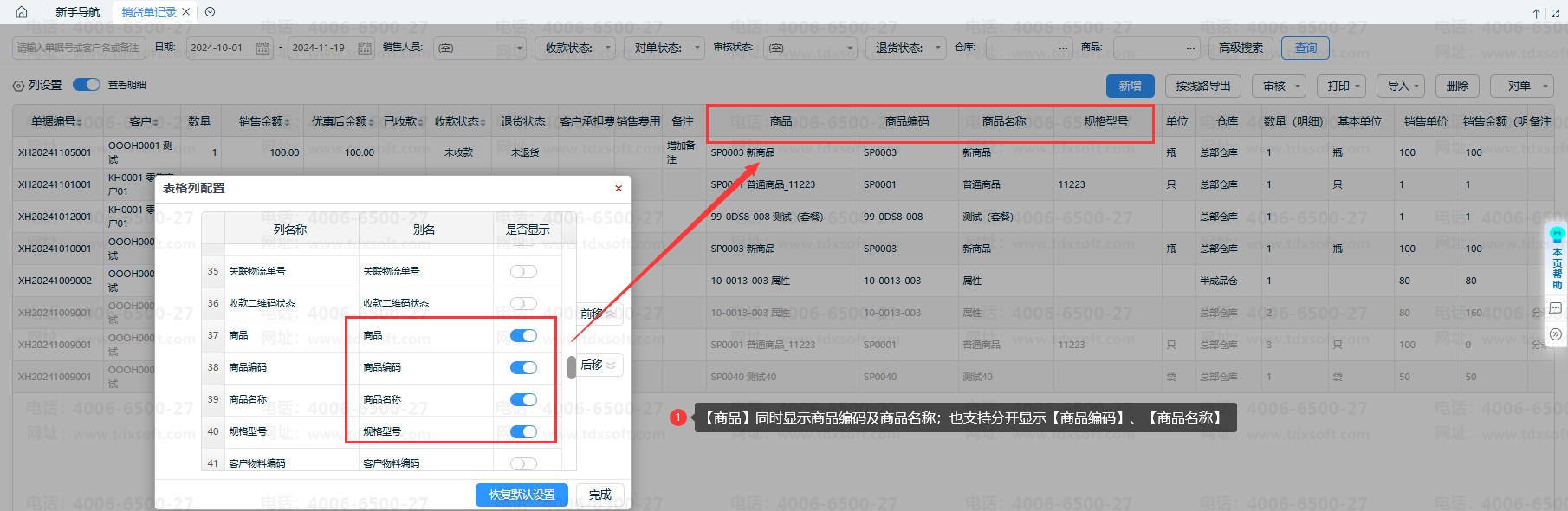
Task: Open the end date calendar picker icon
Action: click(x=364, y=49)
